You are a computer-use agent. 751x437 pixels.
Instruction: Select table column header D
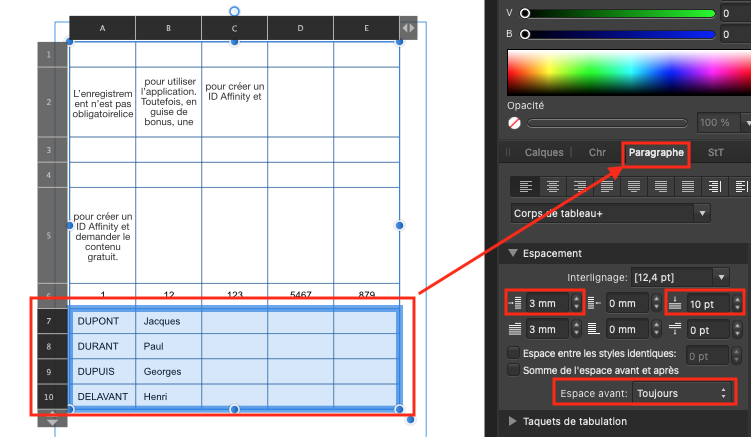coord(300,28)
